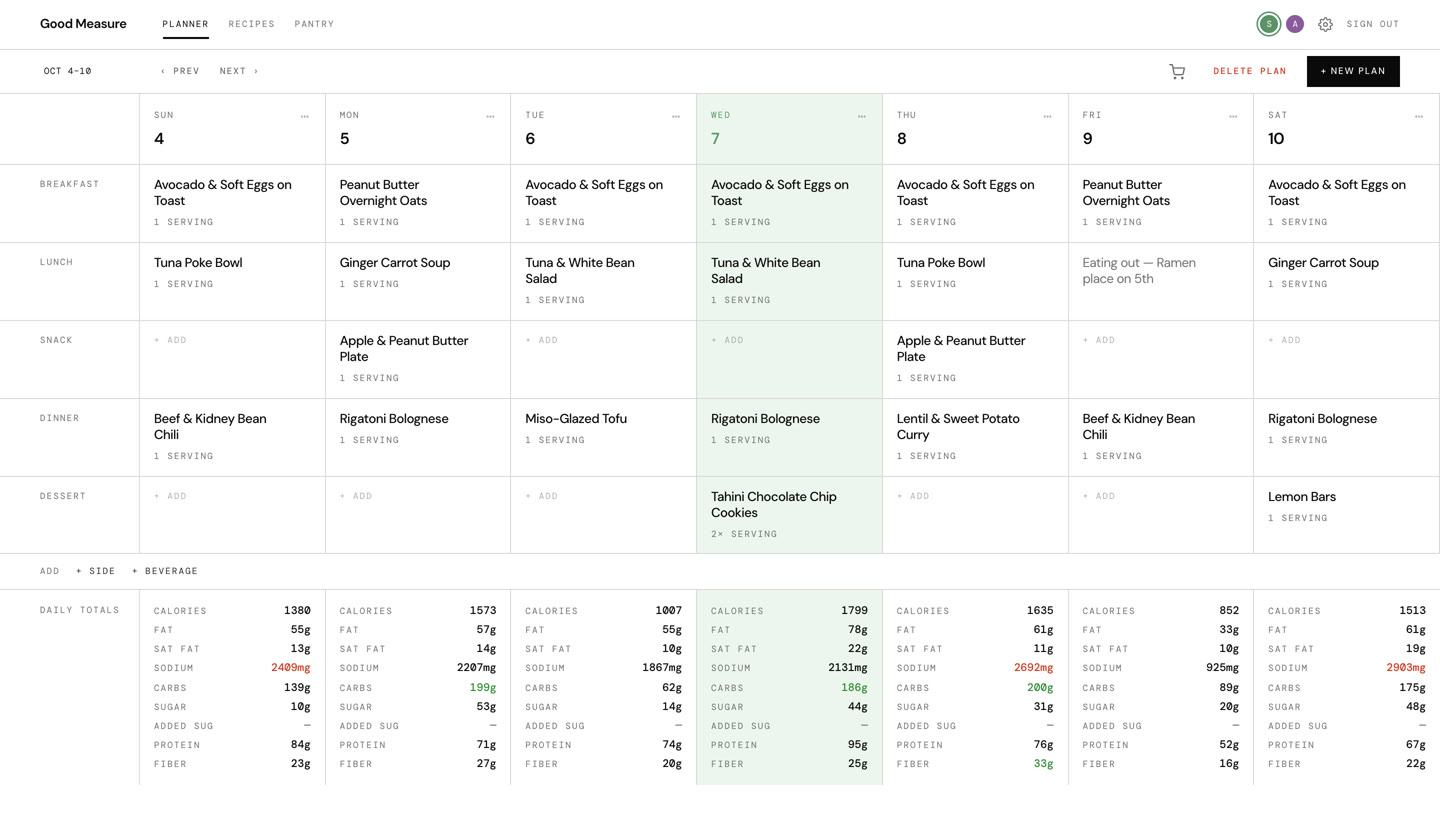Click Saturday's red sodium value 2903mg
This screenshot has width=1440, height=817.
click(x=1405, y=668)
